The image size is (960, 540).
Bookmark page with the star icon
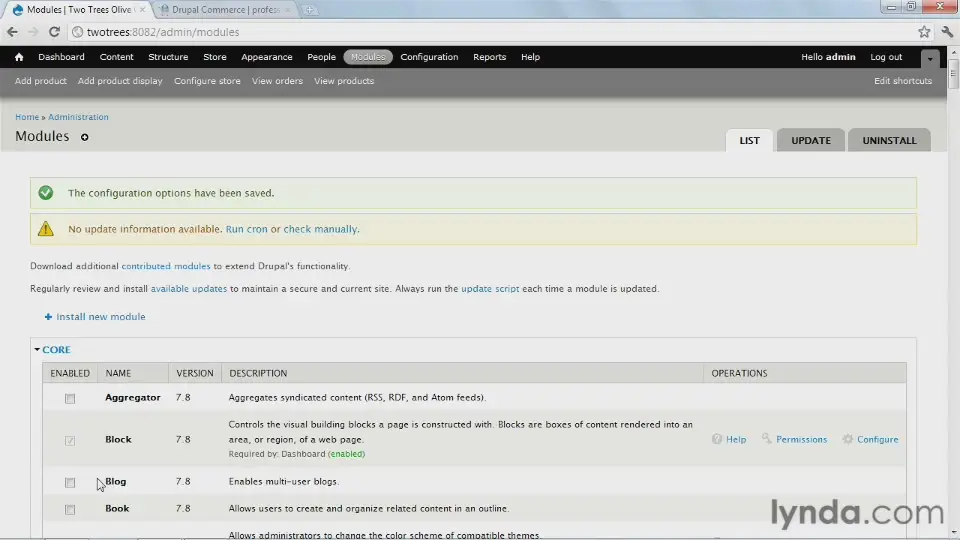[x=924, y=32]
